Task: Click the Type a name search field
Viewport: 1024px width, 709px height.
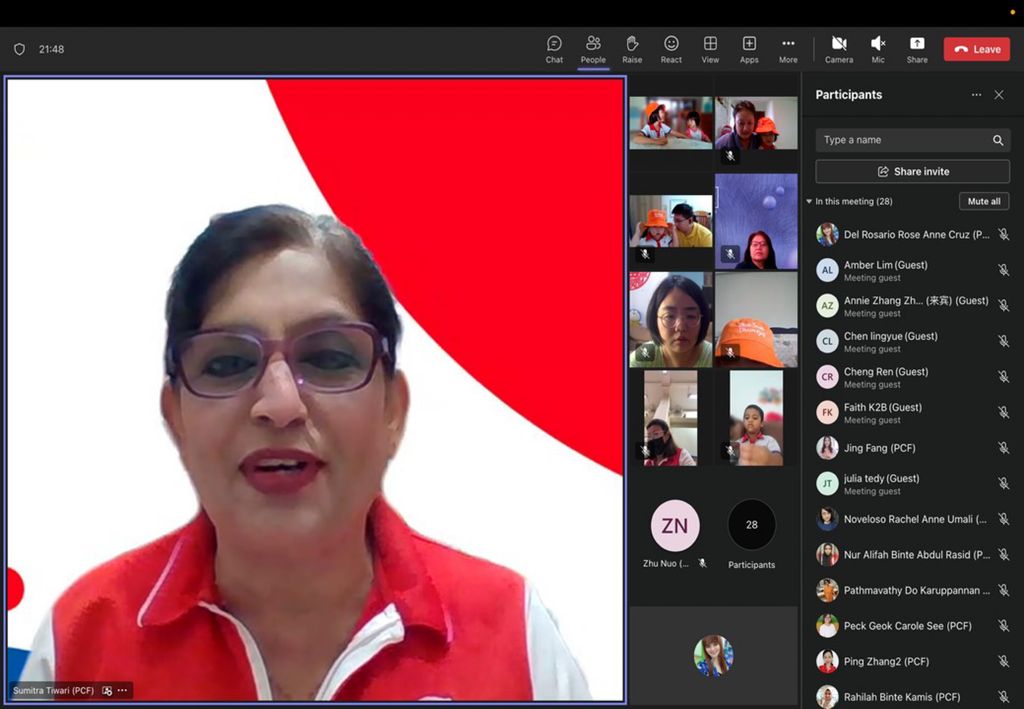Action: [x=912, y=140]
